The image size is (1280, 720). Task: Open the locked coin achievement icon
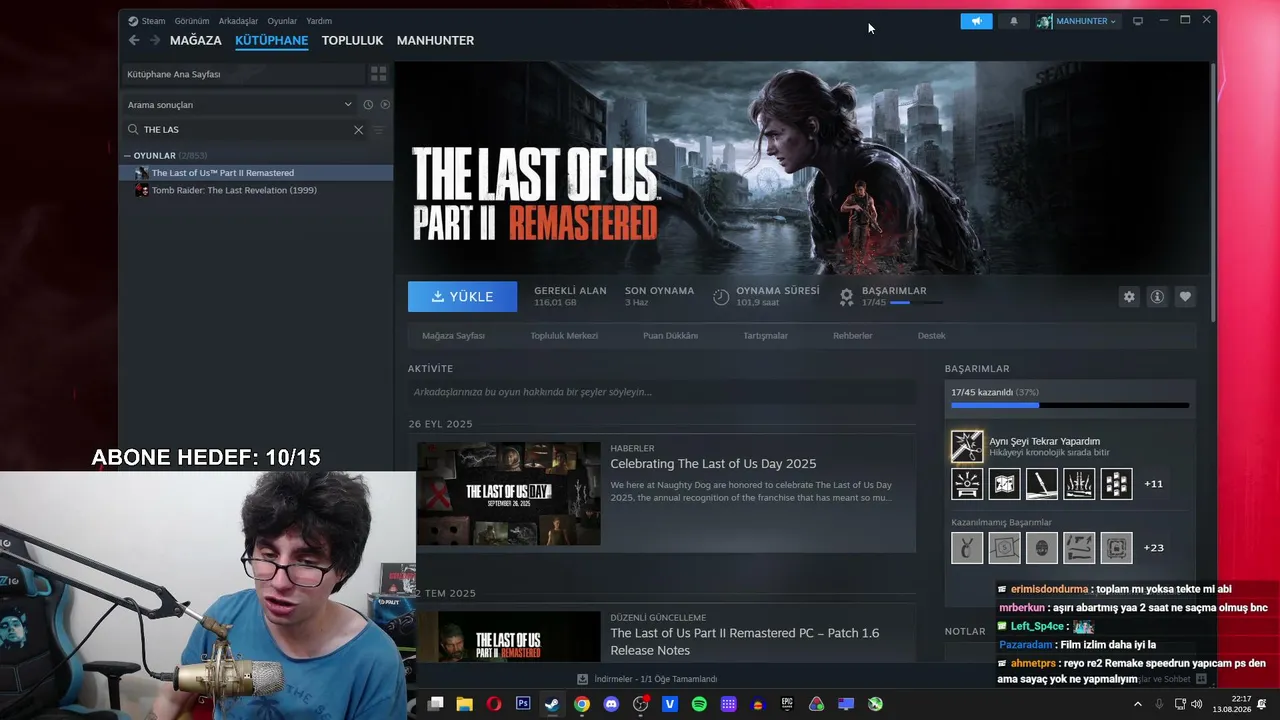tap(1004, 548)
